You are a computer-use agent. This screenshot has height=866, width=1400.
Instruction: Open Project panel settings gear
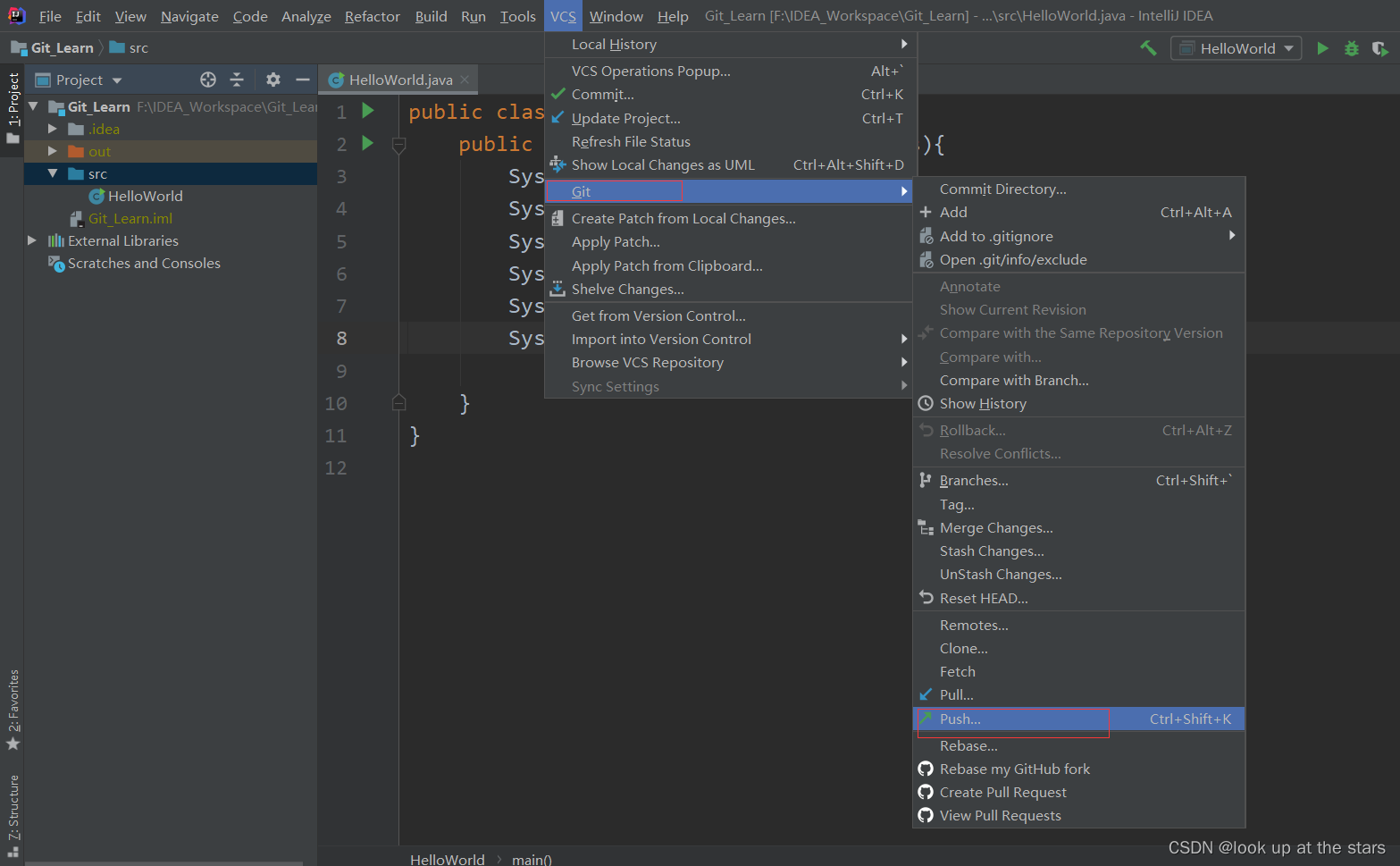pyautogui.click(x=273, y=80)
